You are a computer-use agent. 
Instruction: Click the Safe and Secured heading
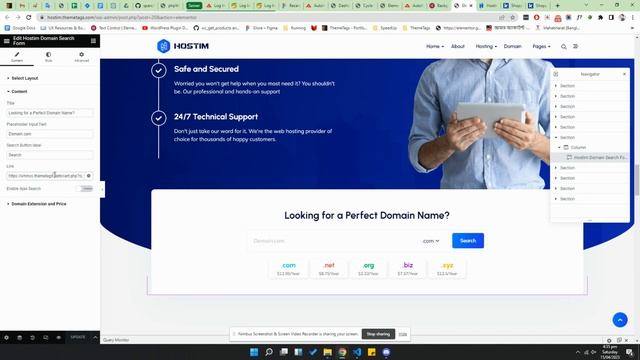point(206,69)
